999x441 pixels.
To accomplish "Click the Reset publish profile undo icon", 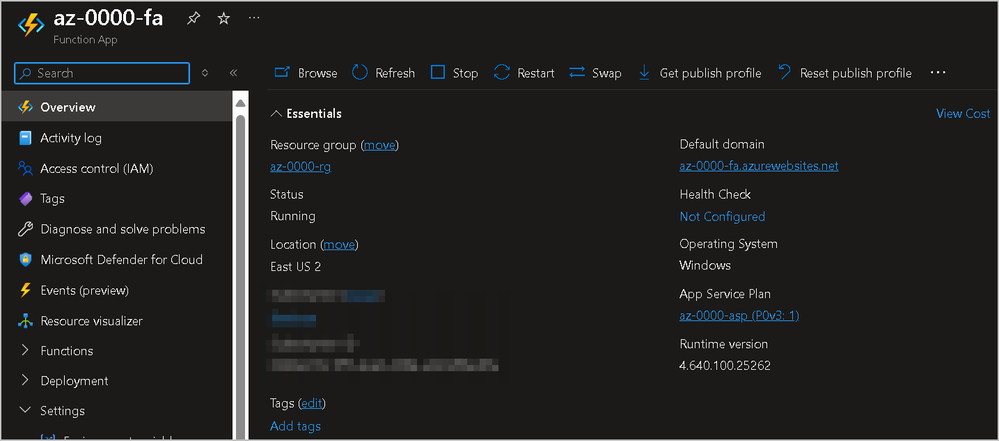I will [784, 73].
